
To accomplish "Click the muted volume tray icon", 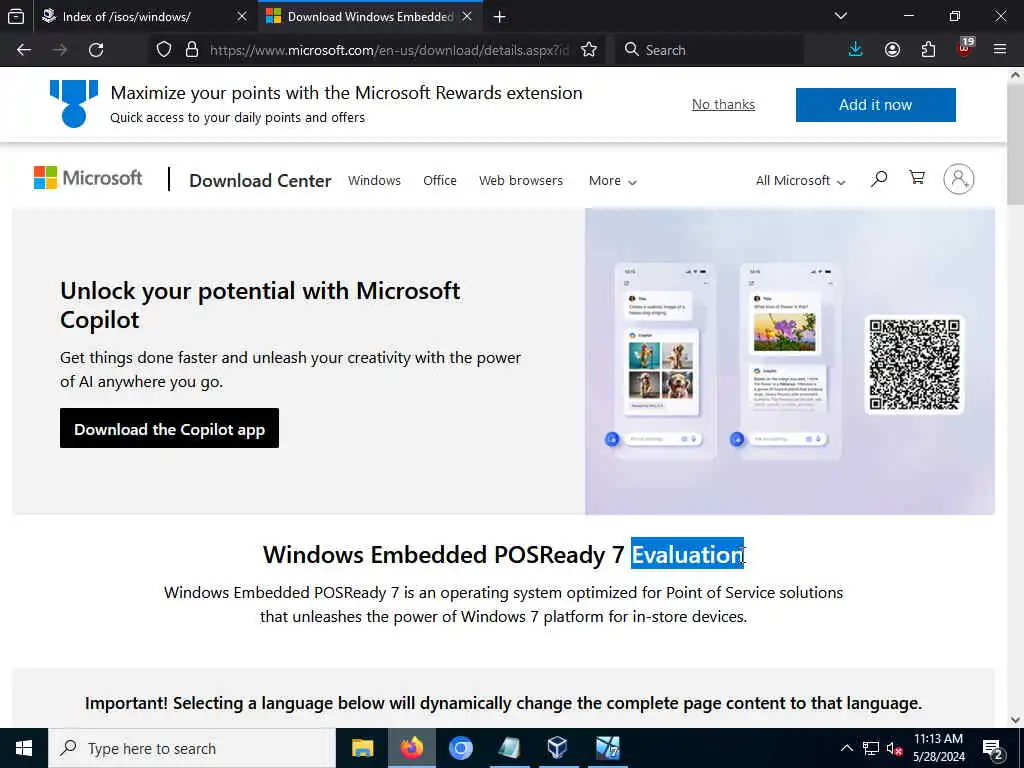I will pyautogui.click(x=895, y=748).
